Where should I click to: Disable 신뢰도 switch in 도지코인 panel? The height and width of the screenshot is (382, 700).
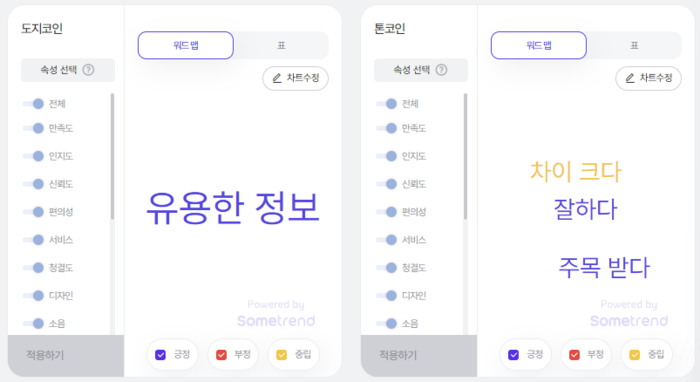click(x=33, y=184)
